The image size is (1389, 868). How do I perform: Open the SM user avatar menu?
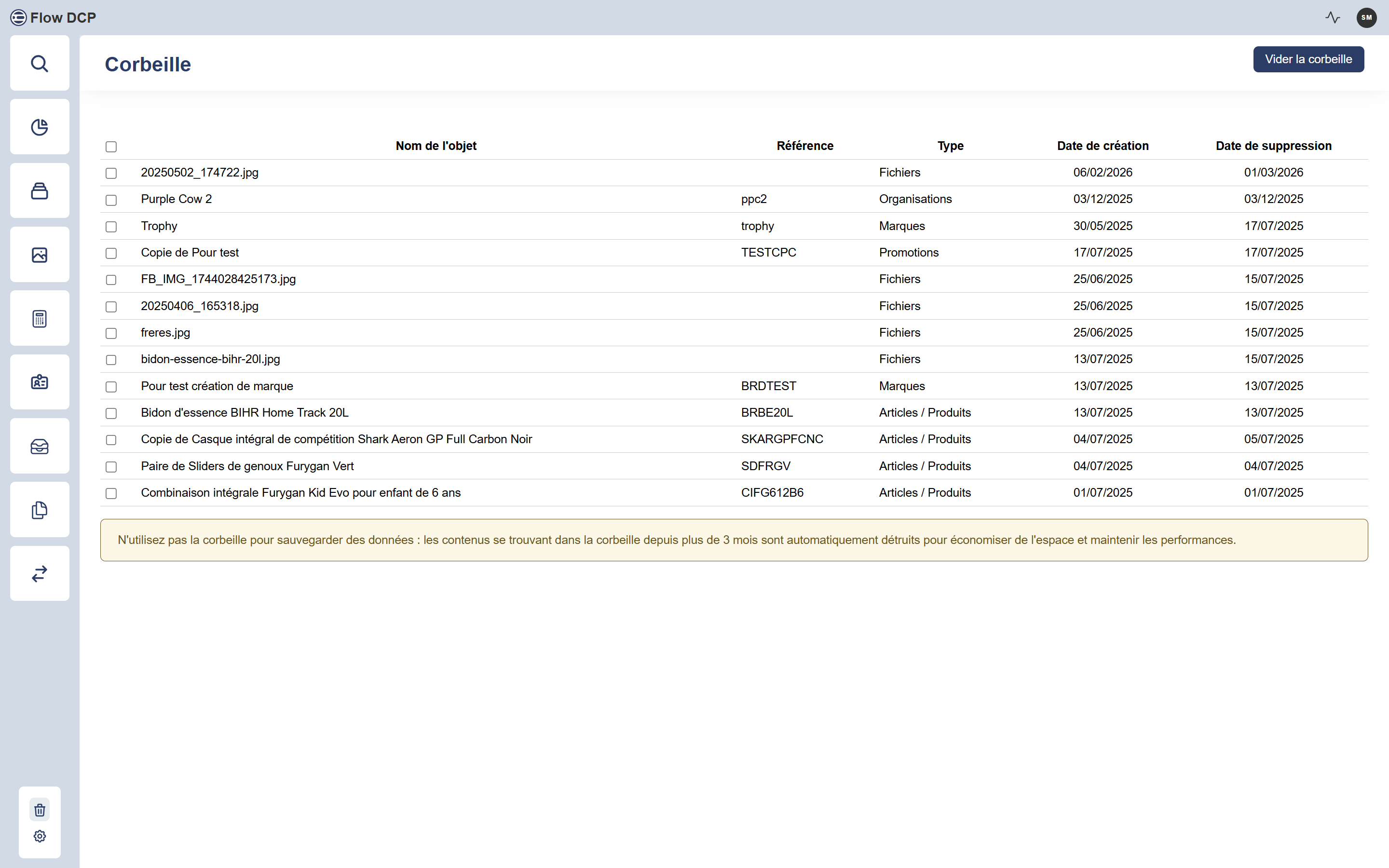[x=1366, y=18]
